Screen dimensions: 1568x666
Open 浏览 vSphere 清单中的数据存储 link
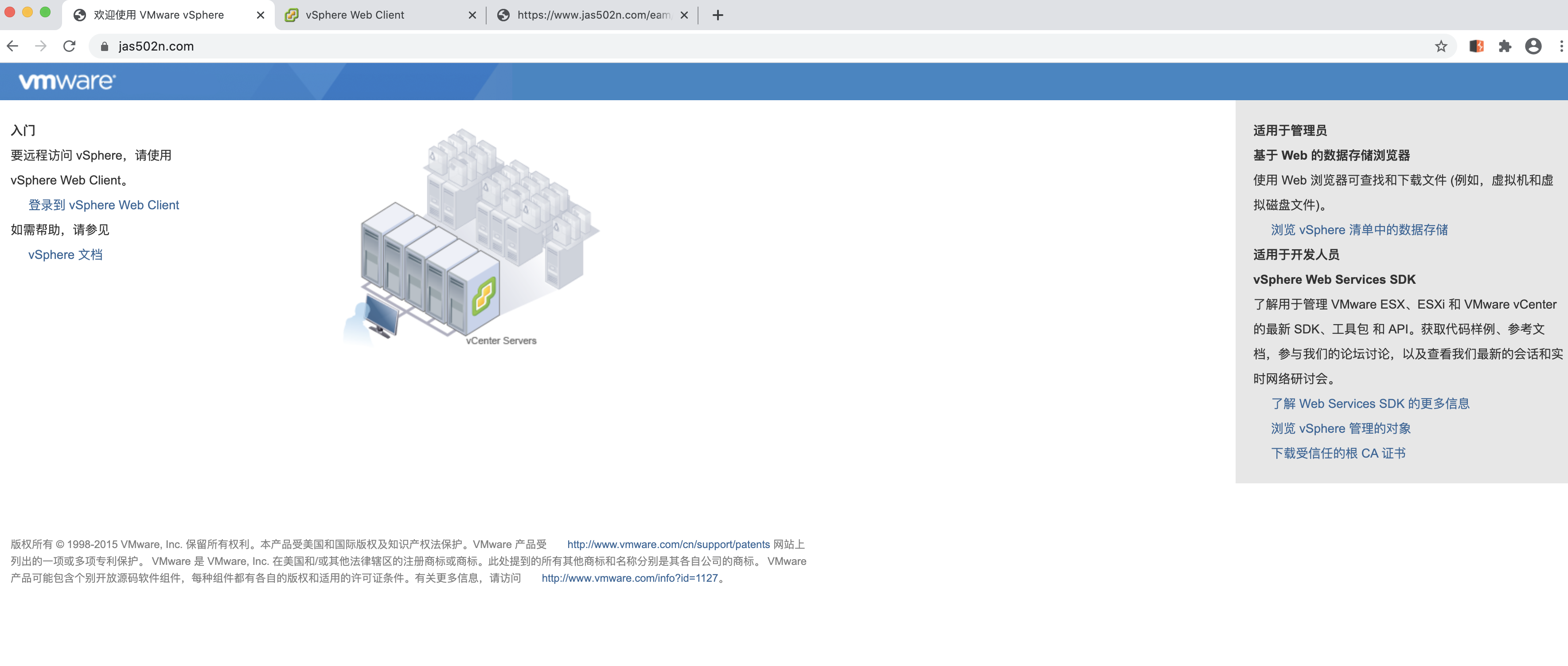1359,230
